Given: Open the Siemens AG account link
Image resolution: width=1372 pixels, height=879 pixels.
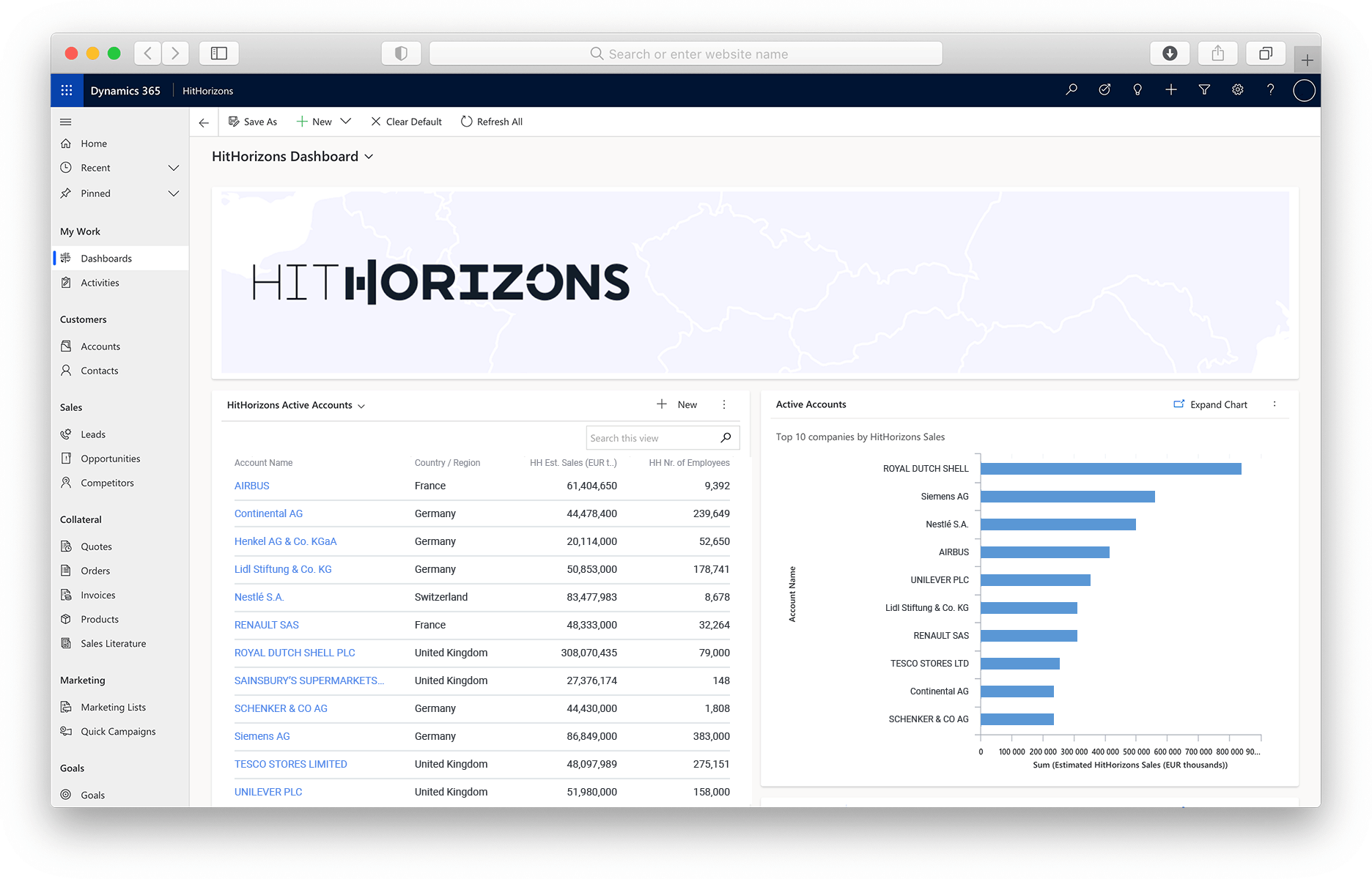Looking at the screenshot, I should coord(262,736).
